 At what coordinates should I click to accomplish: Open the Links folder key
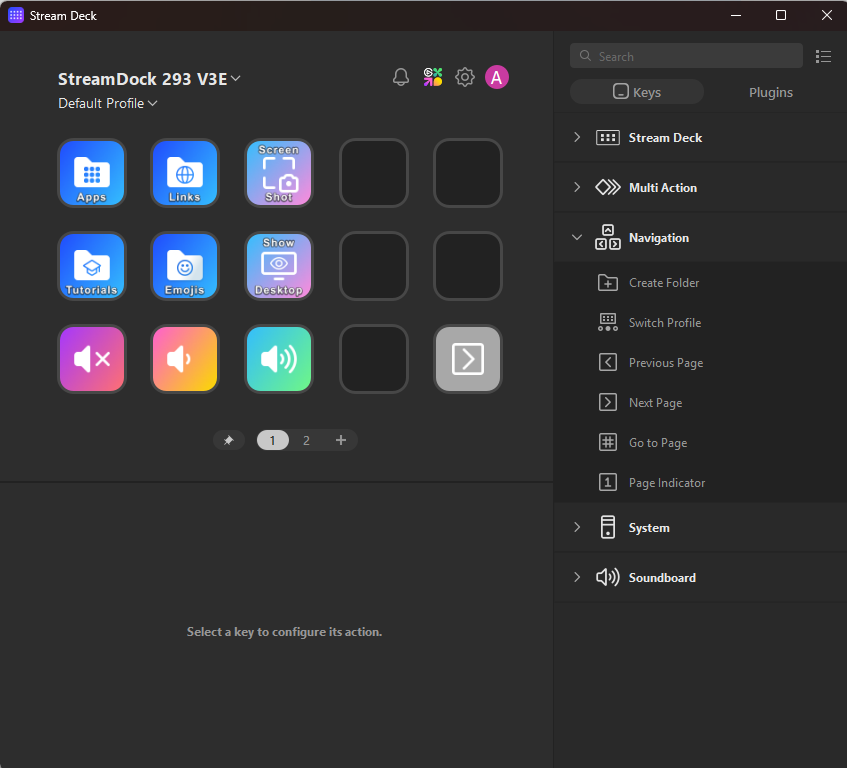pyautogui.click(x=185, y=173)
